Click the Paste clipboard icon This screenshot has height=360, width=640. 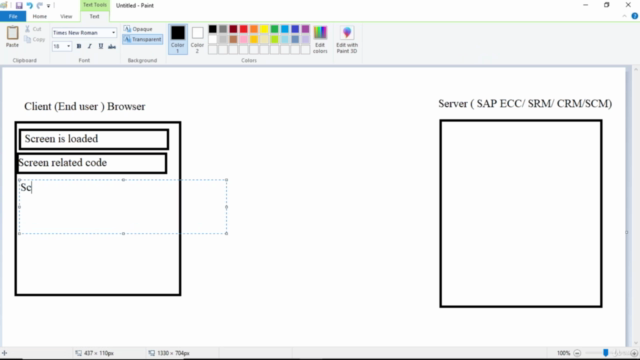(x=12, y=33)
